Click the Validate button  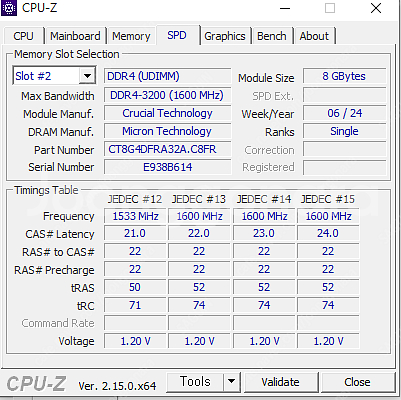(x=281, y=382)
